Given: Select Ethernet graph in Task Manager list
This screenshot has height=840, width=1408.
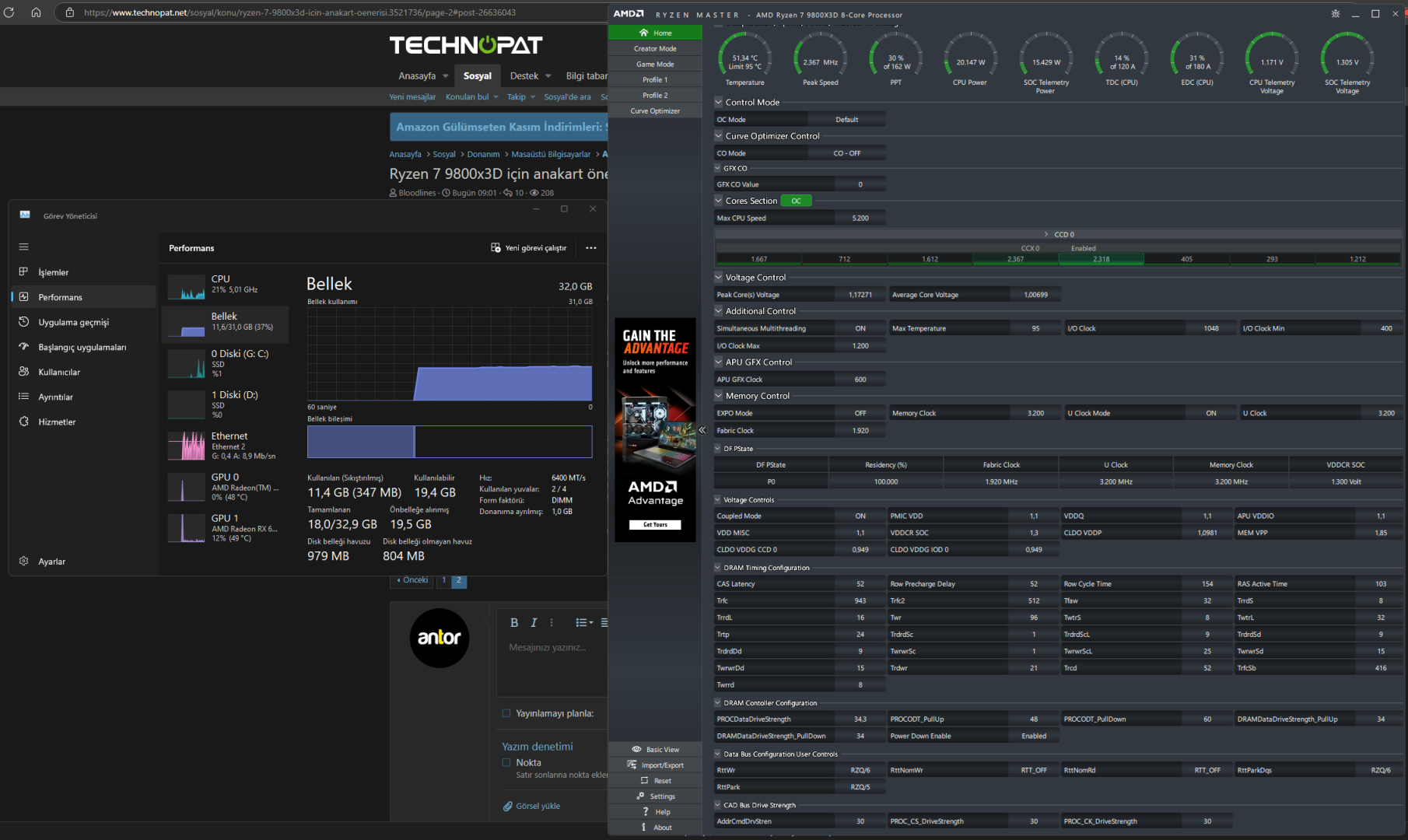Looking at the screenshot, I should (226, 445).
